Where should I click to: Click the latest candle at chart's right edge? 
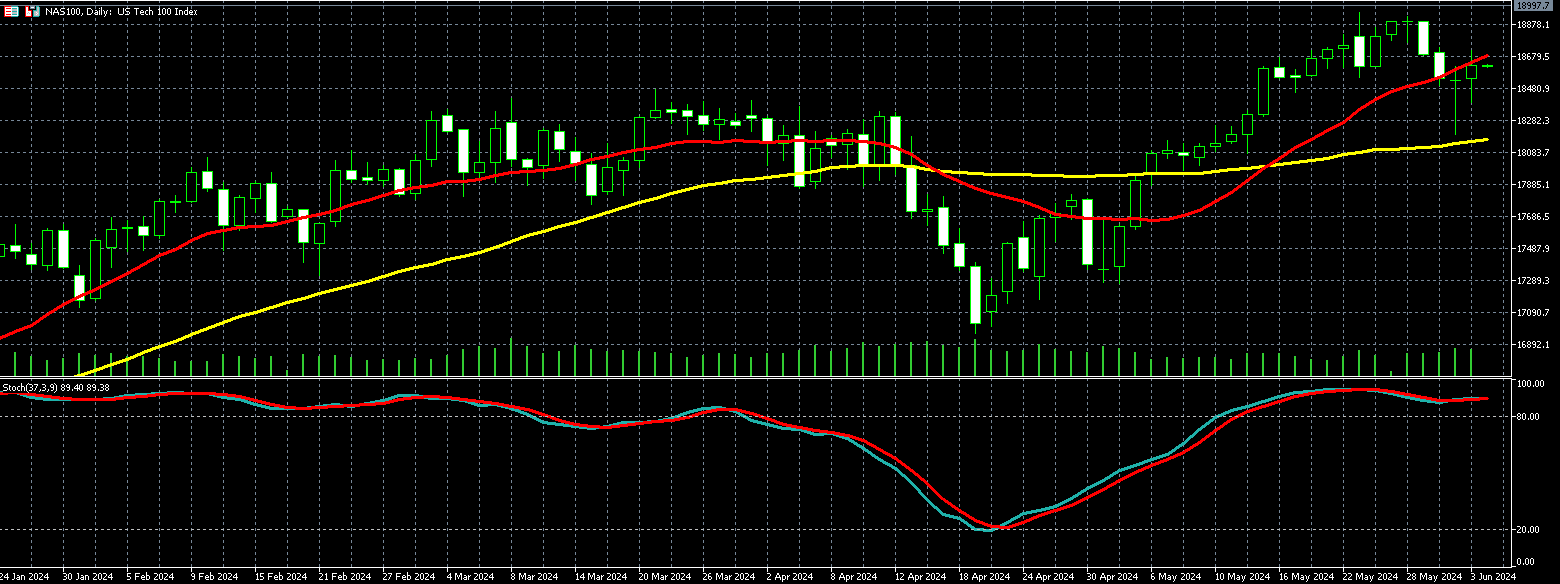1488,66
